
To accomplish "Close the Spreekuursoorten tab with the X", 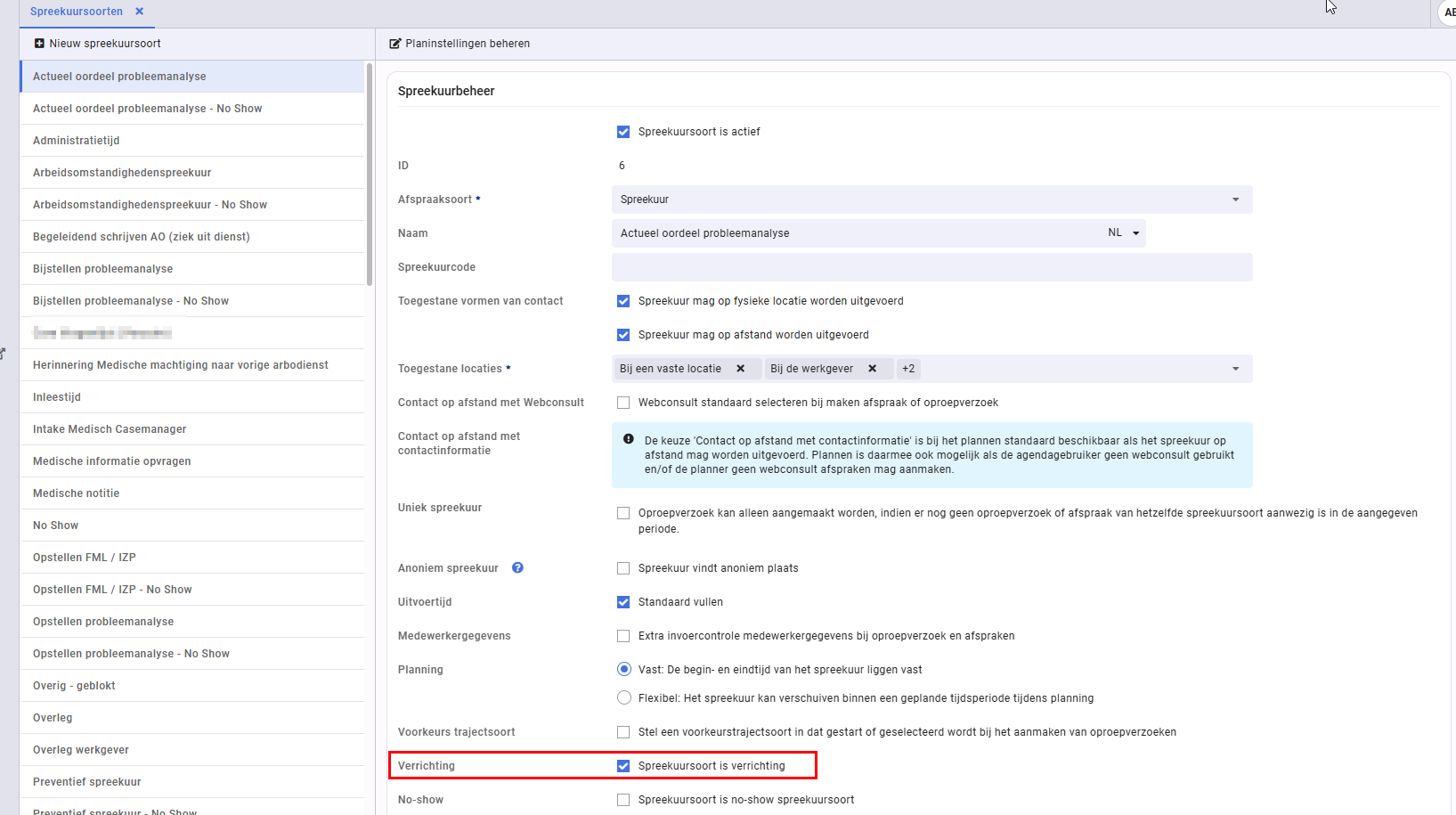I will click(x=139, y=12).
